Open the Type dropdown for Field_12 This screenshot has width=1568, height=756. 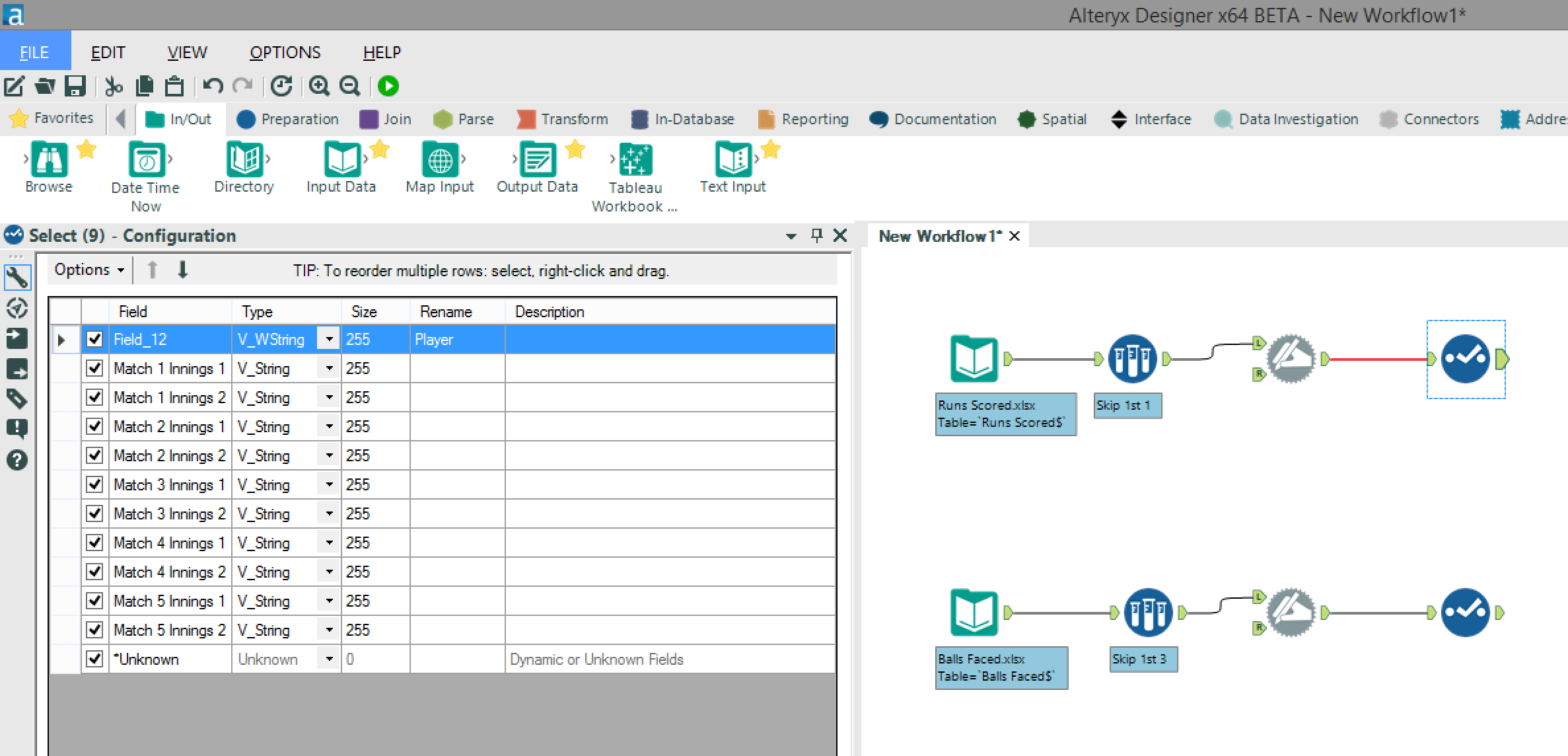(329, 339)
